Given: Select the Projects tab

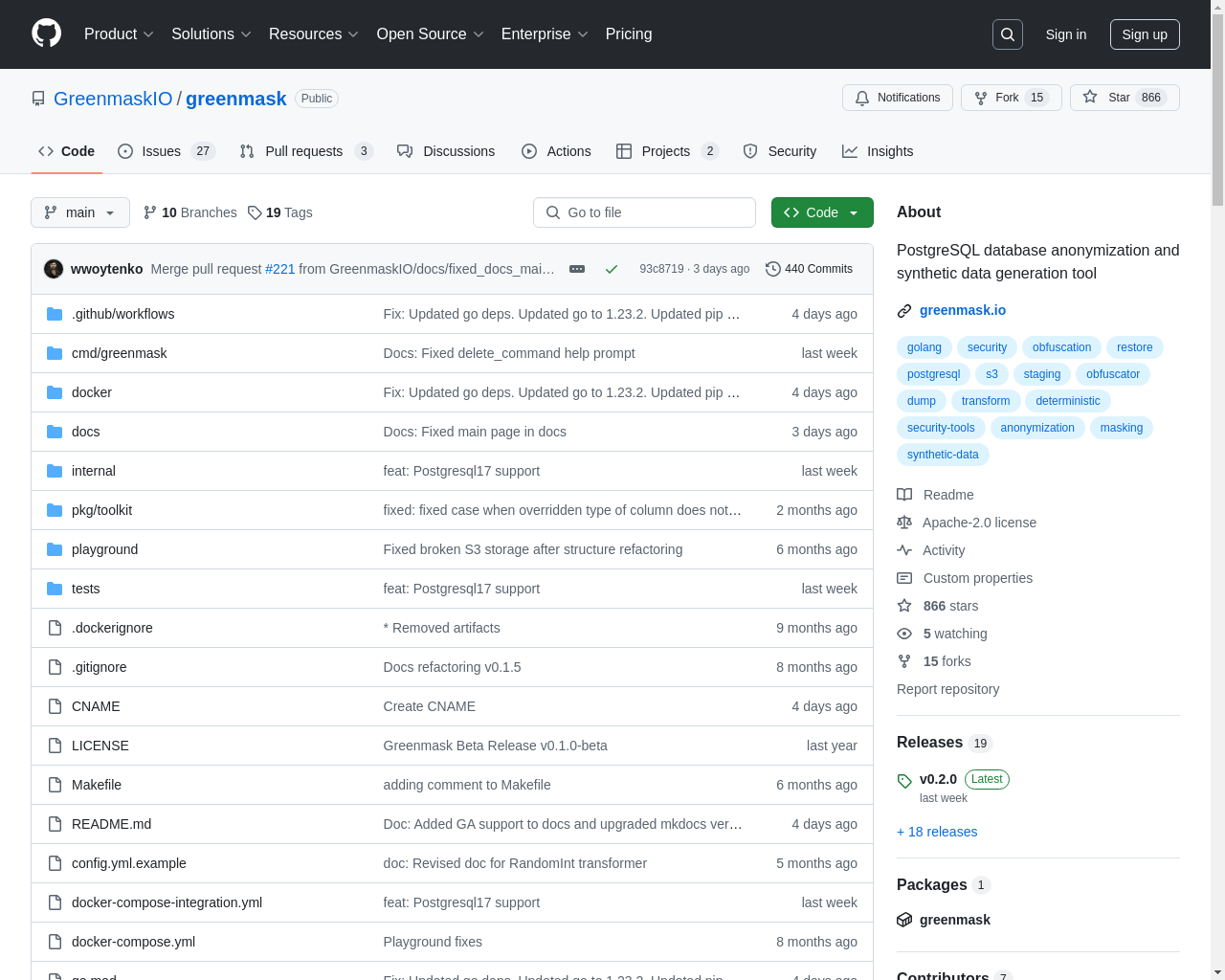Looking at the screenshot, I should click(667, 151).
